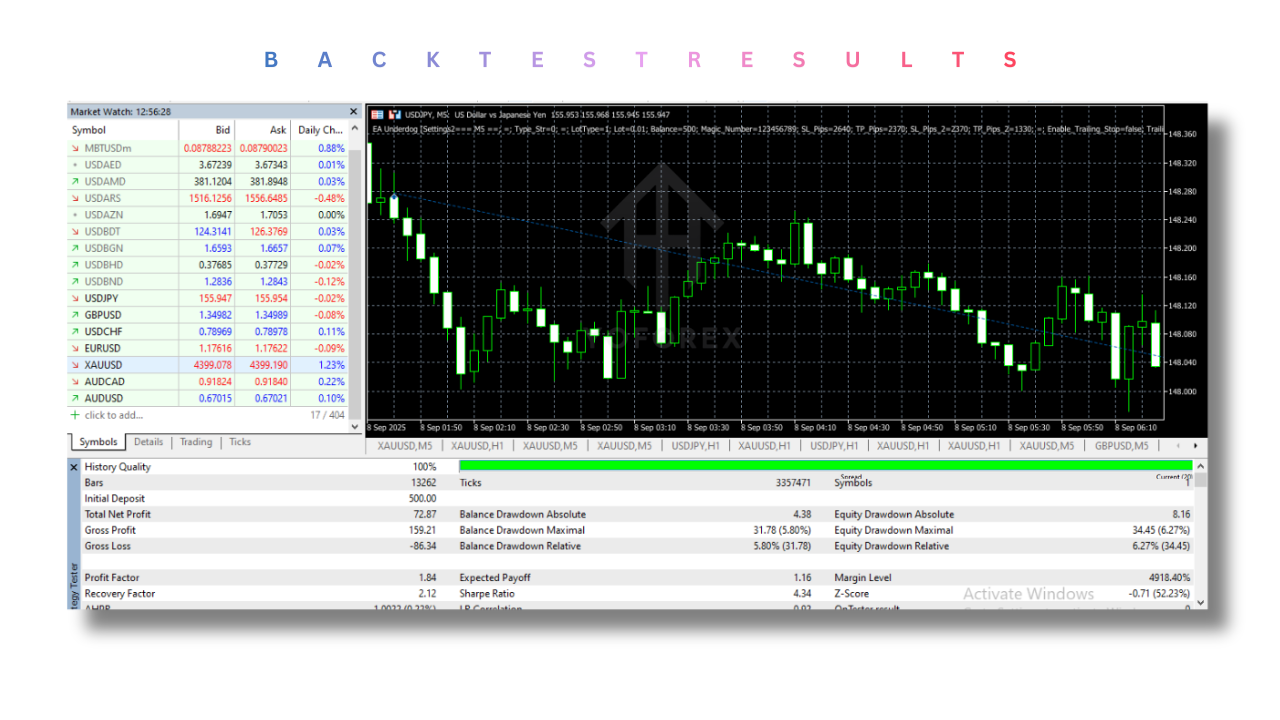1280x720 pixels.
Task: Select the Symbols tab in Market Watch
Action: [96, 441]
